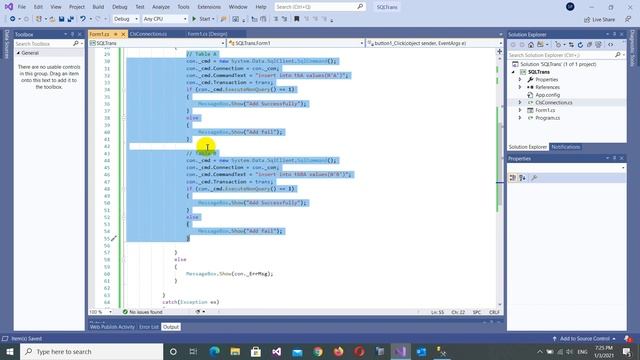The height and width of the screenshot is (360, 640).
Task: Click the Collapse All icon in Solution Explorer
Action: point(589,44)
